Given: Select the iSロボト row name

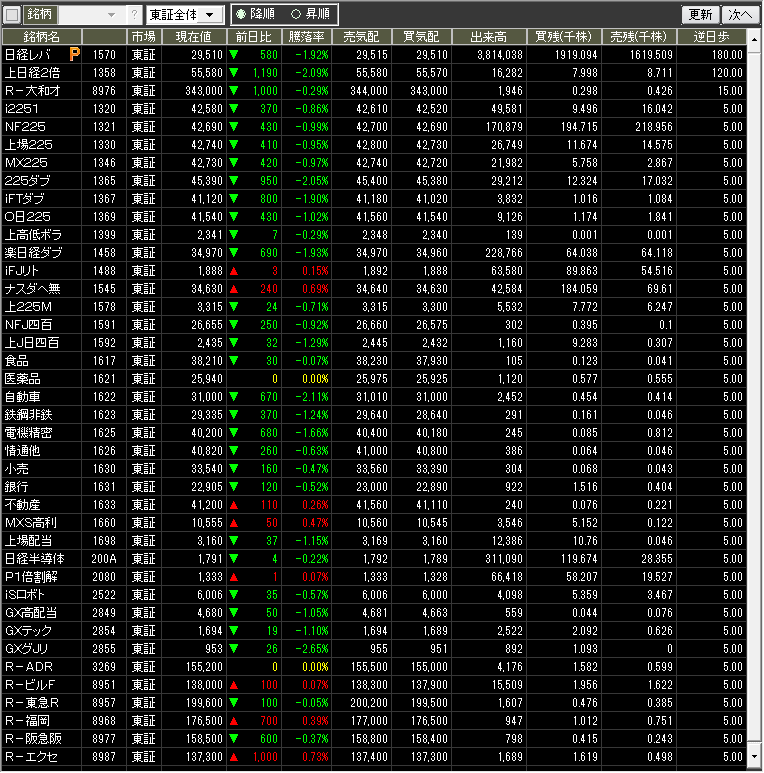Looking at the screenshot, I should click(25, 595).
